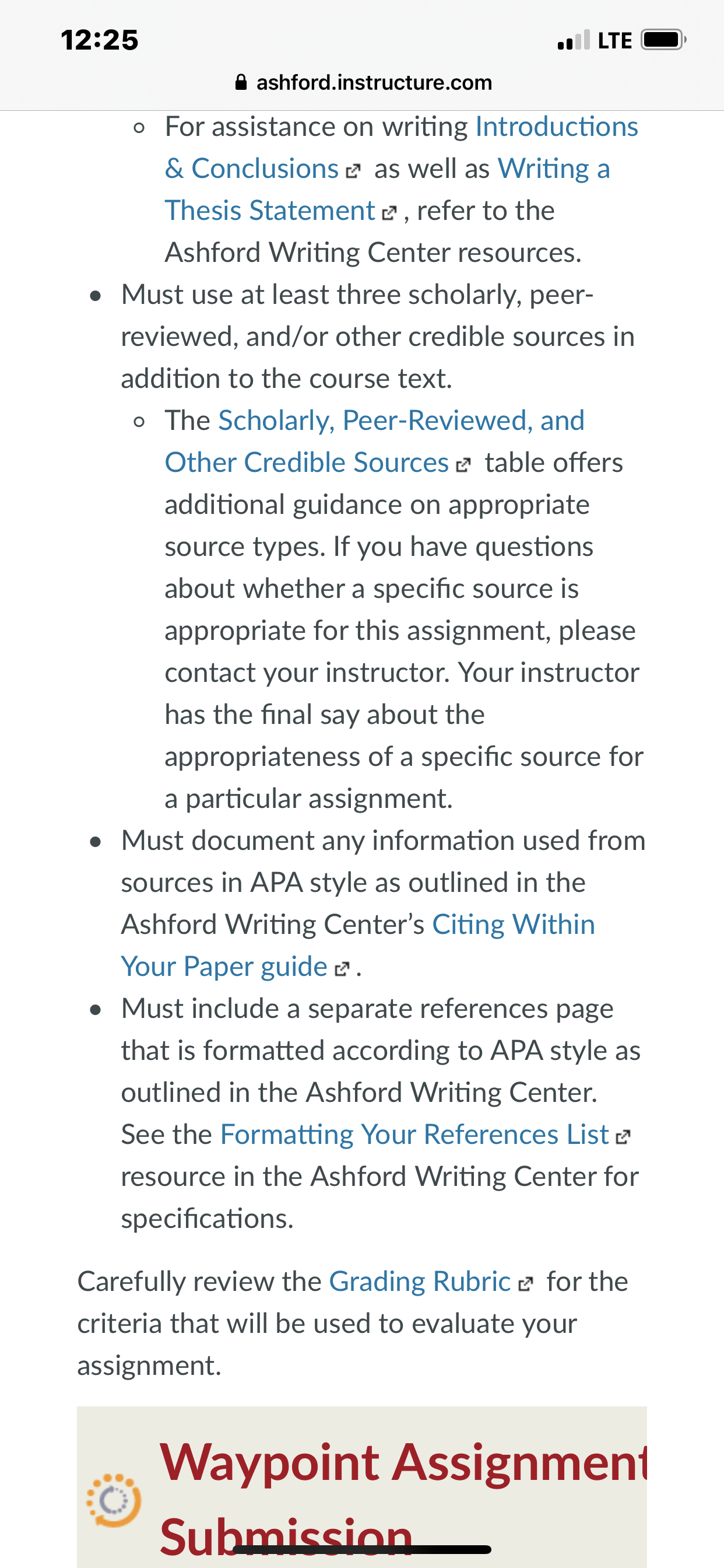Screen dimensions: 724x1568
Task: Click external-link icon after References List
Action: point(624,1136)
